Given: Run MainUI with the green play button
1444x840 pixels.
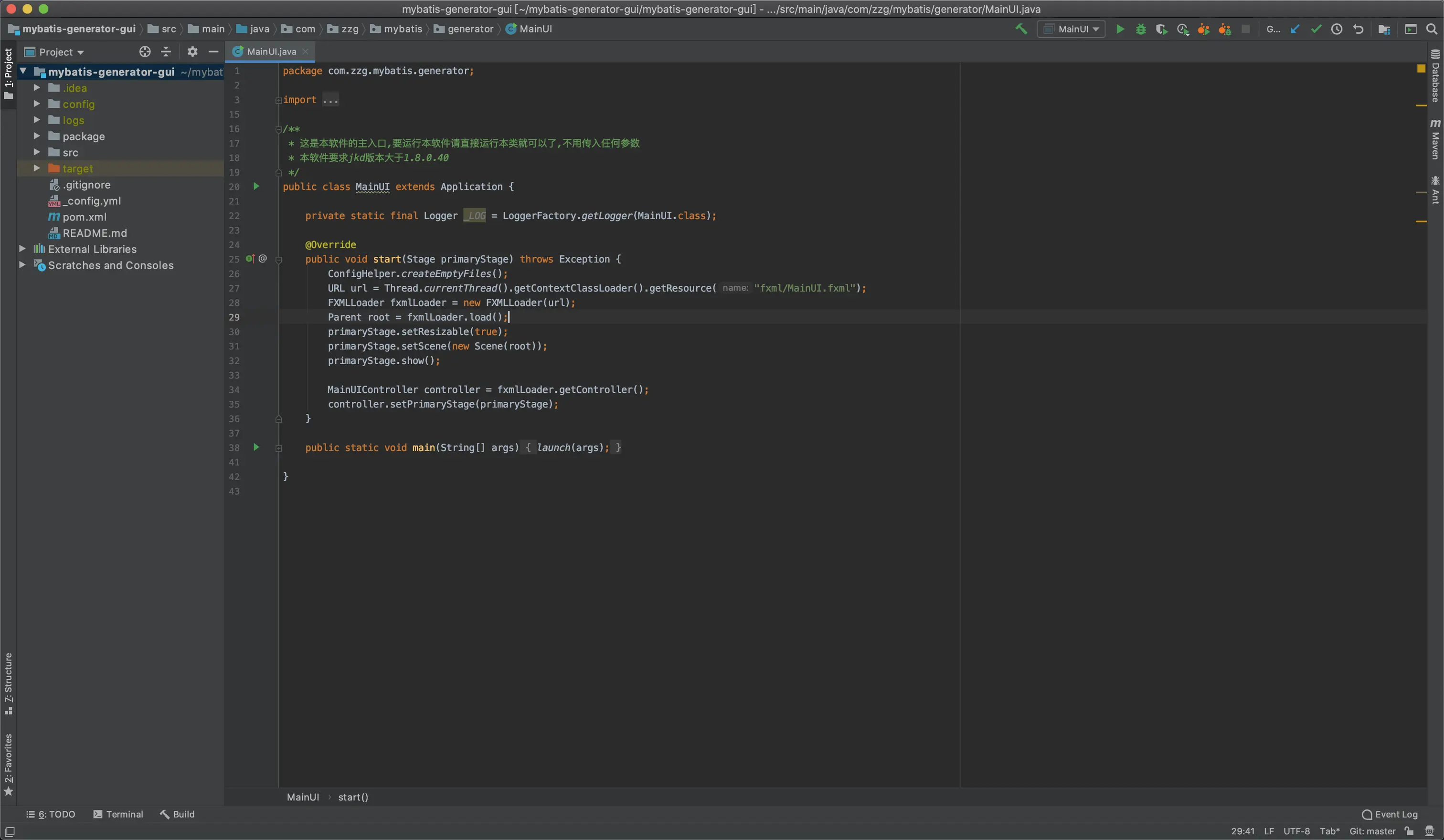Looking at the screenshot, I should 1120,29.
